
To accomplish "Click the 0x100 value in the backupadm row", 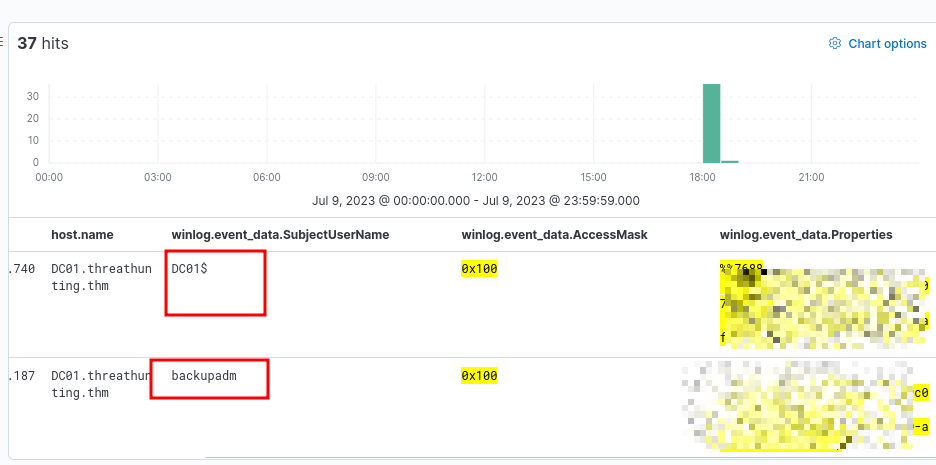I will pos(479,376).
